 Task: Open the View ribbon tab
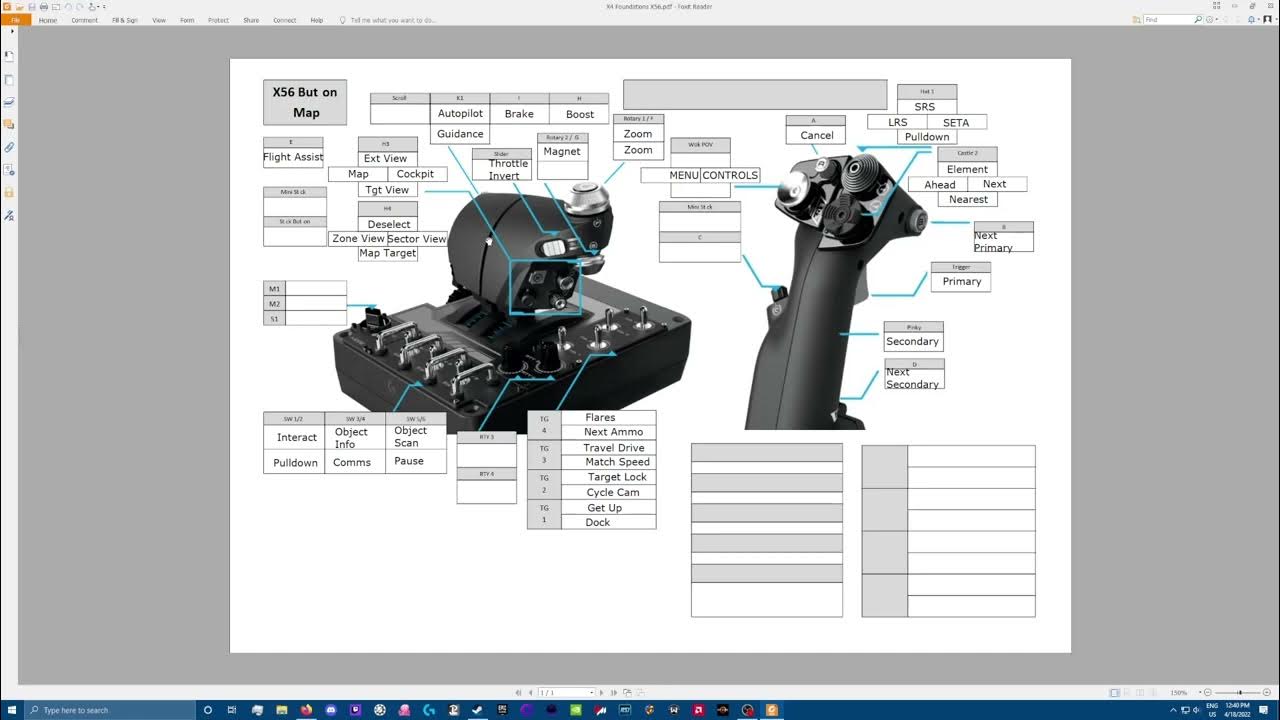coord(159,20)
